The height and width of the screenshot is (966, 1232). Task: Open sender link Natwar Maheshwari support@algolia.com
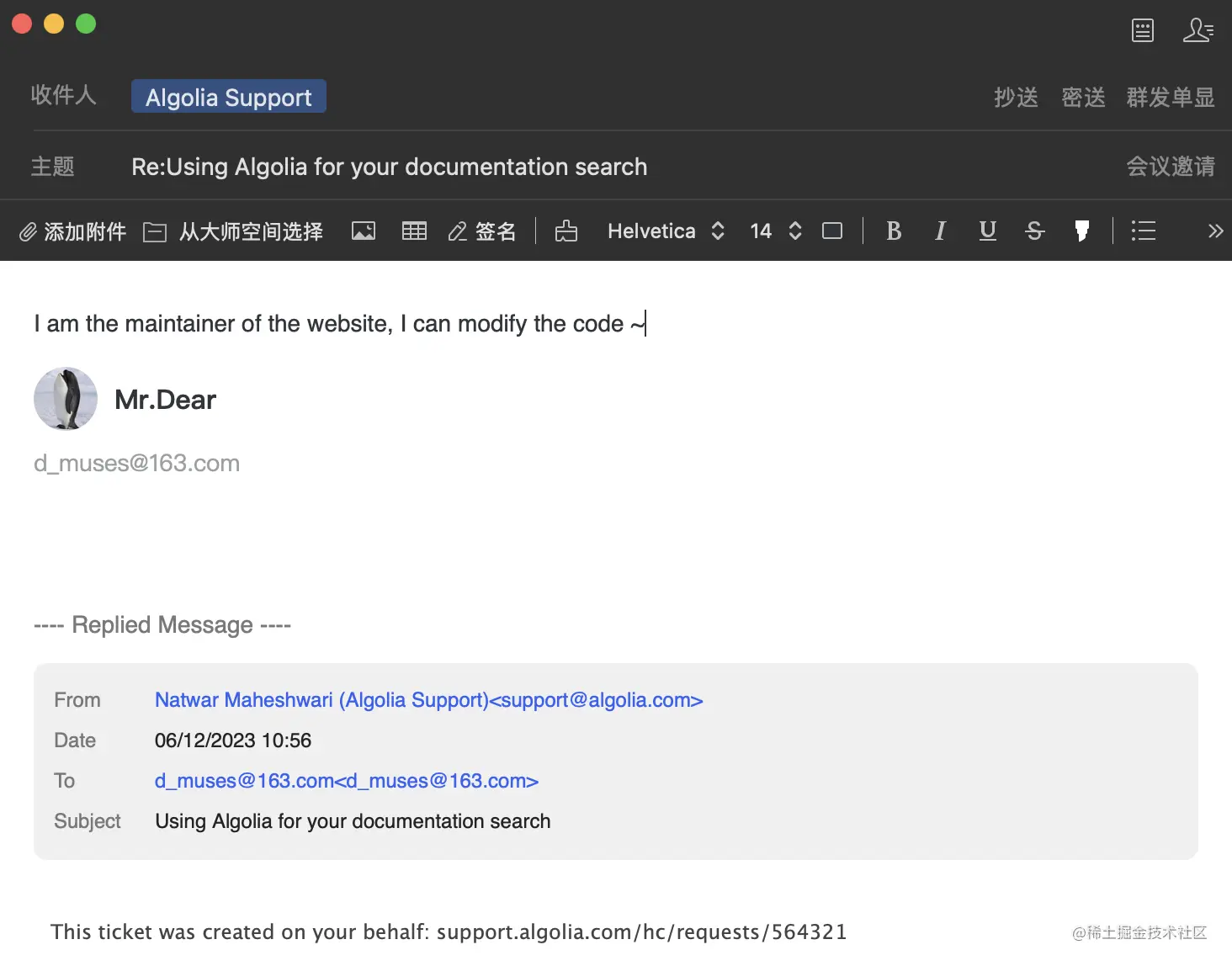pos(428,700)
